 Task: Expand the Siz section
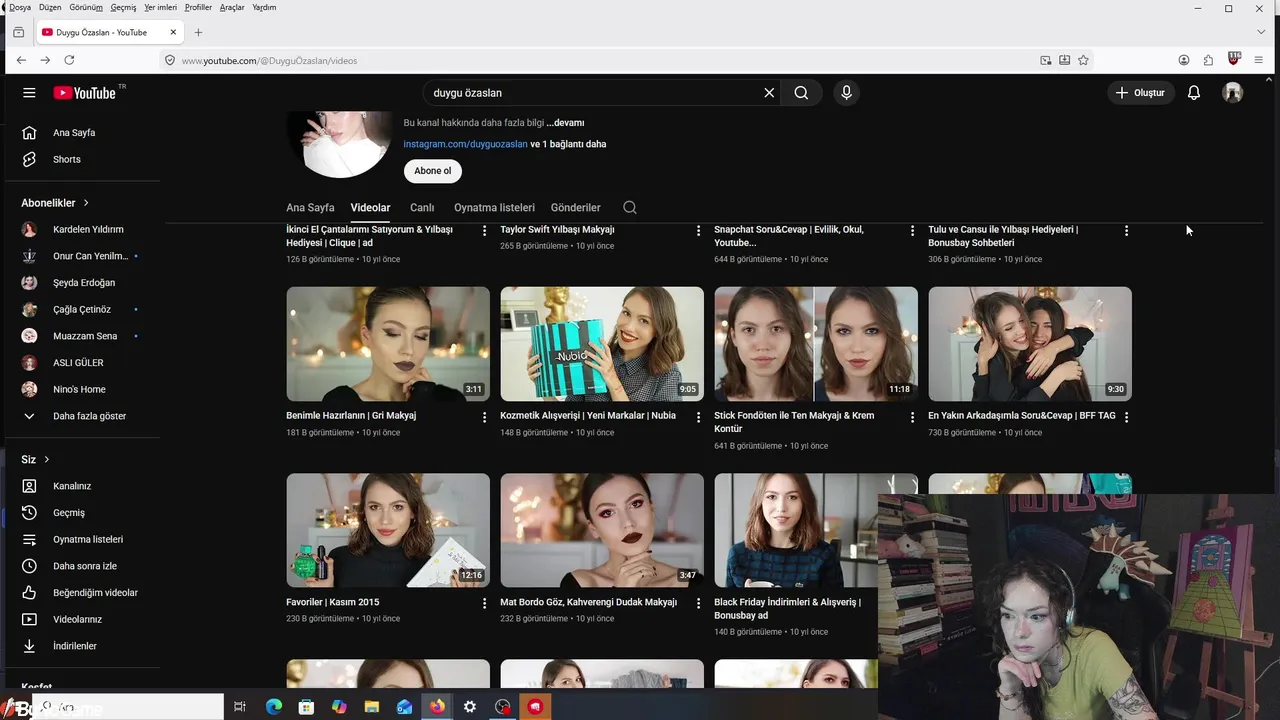click(x=35, y=459)
